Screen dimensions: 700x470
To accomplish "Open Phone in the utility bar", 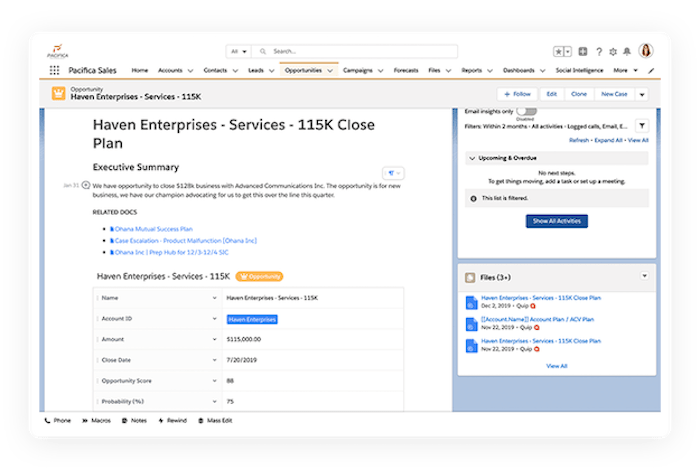I will click(x=58, y=421).
